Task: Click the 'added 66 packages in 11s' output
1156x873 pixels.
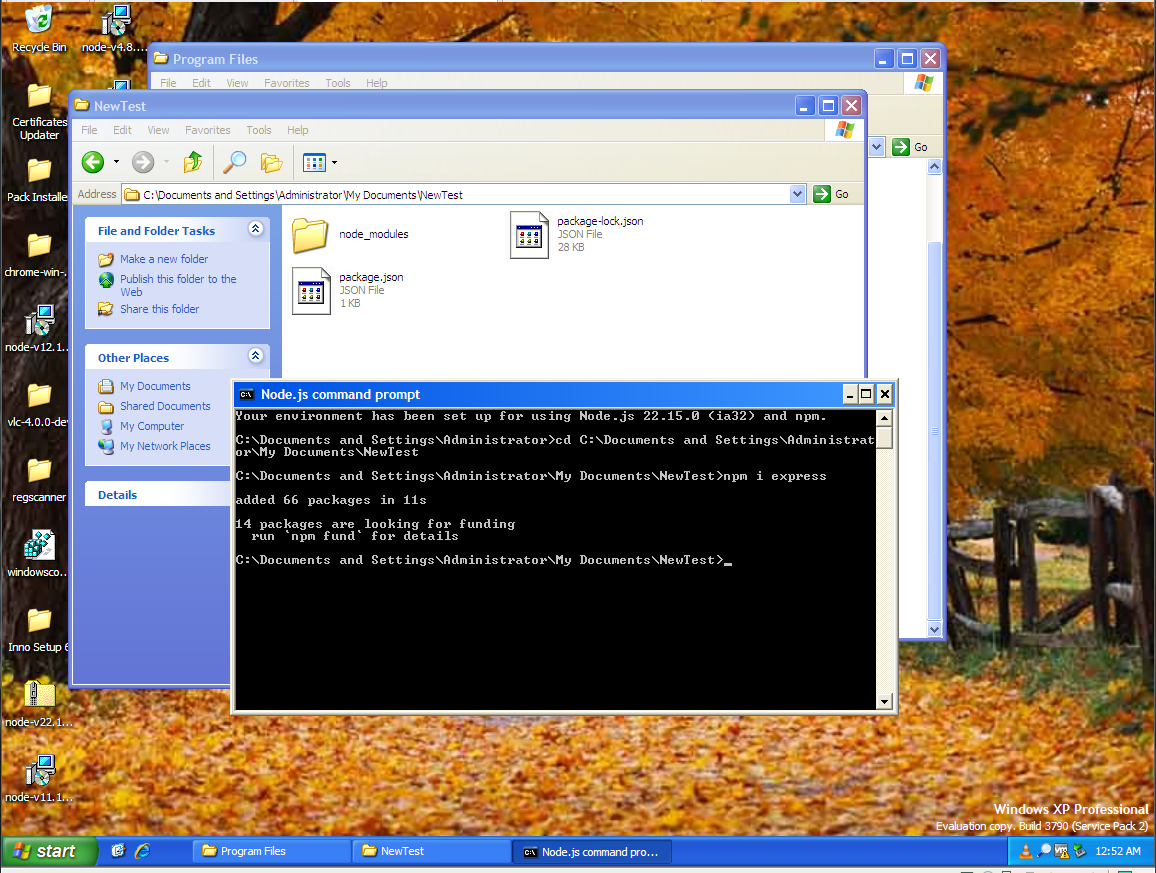Action: coord(331,500)
